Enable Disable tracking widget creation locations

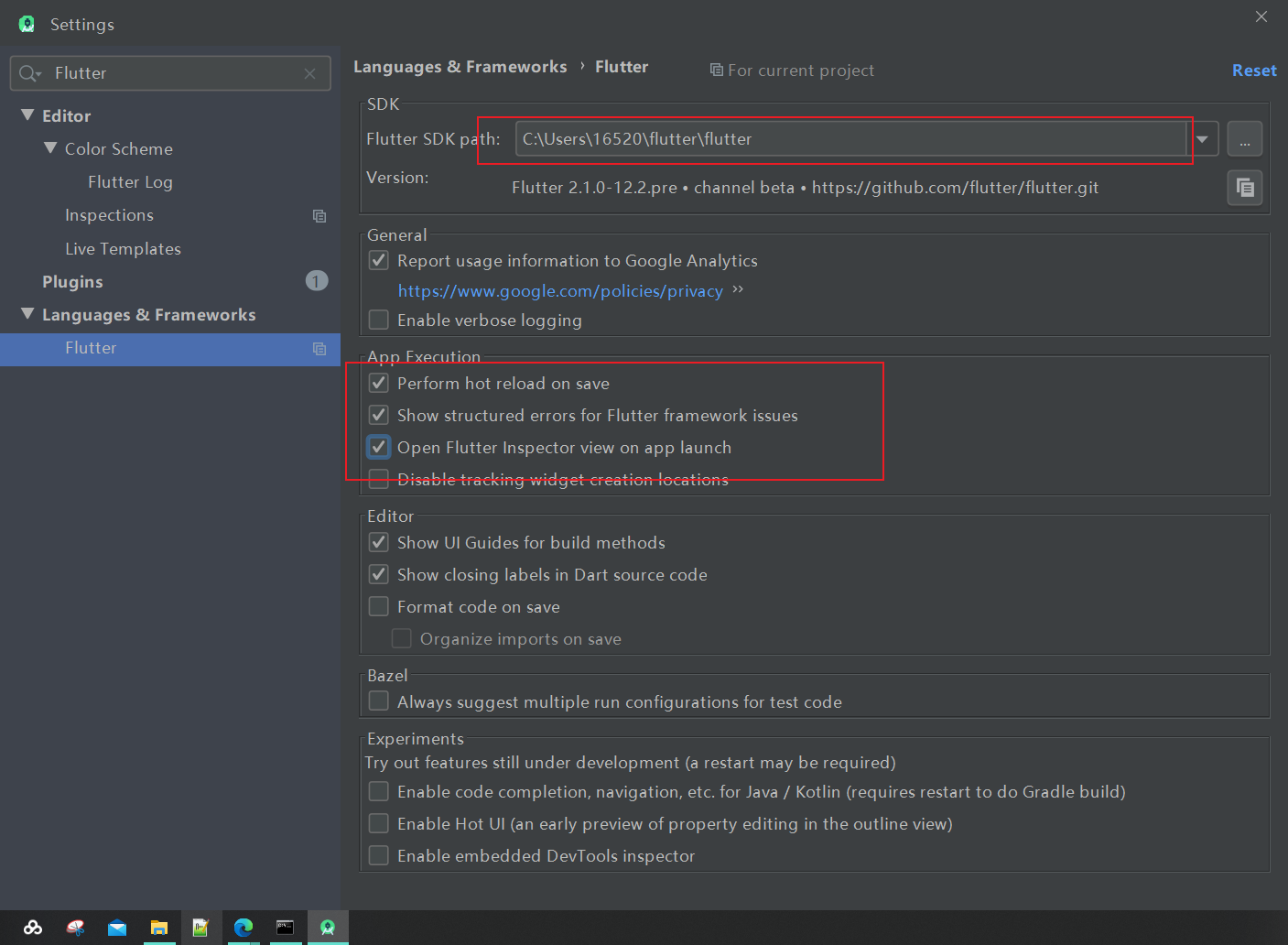378,479
